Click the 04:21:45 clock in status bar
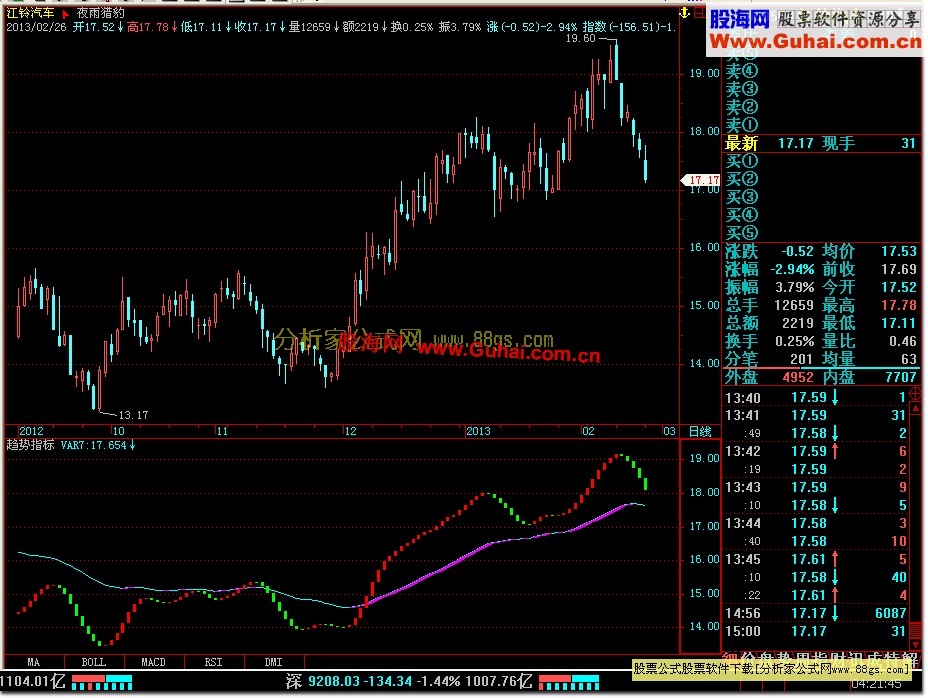The image size is (928, 698). 877,684
